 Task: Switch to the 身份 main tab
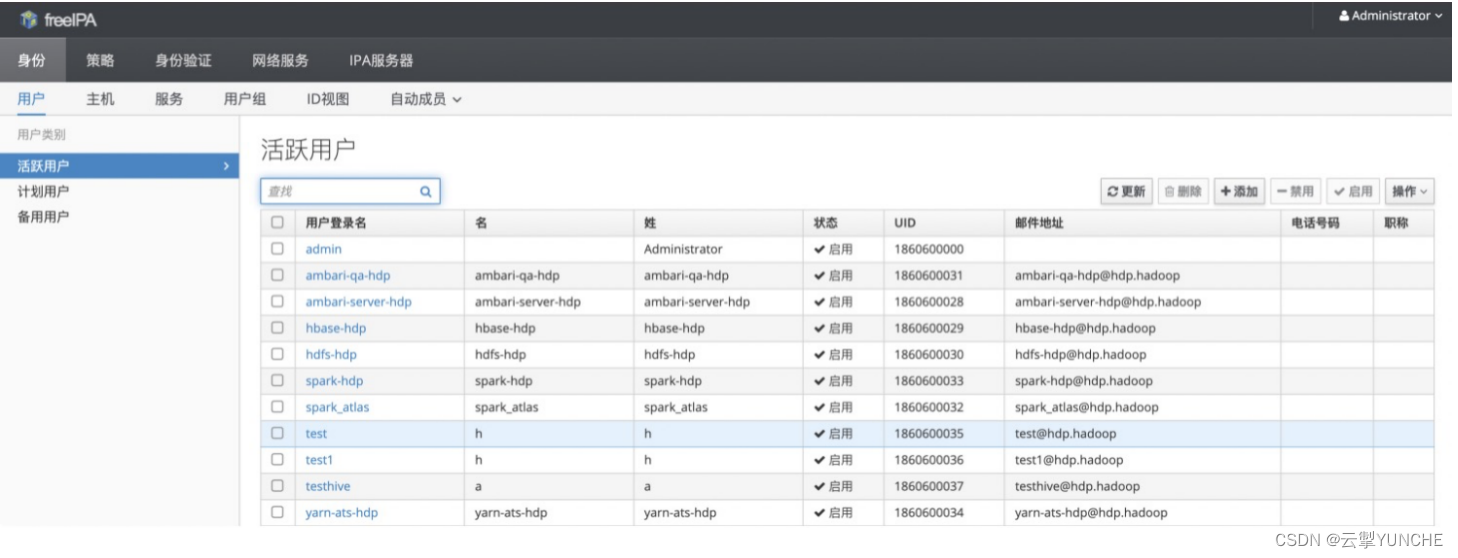[x=32, y=60]
